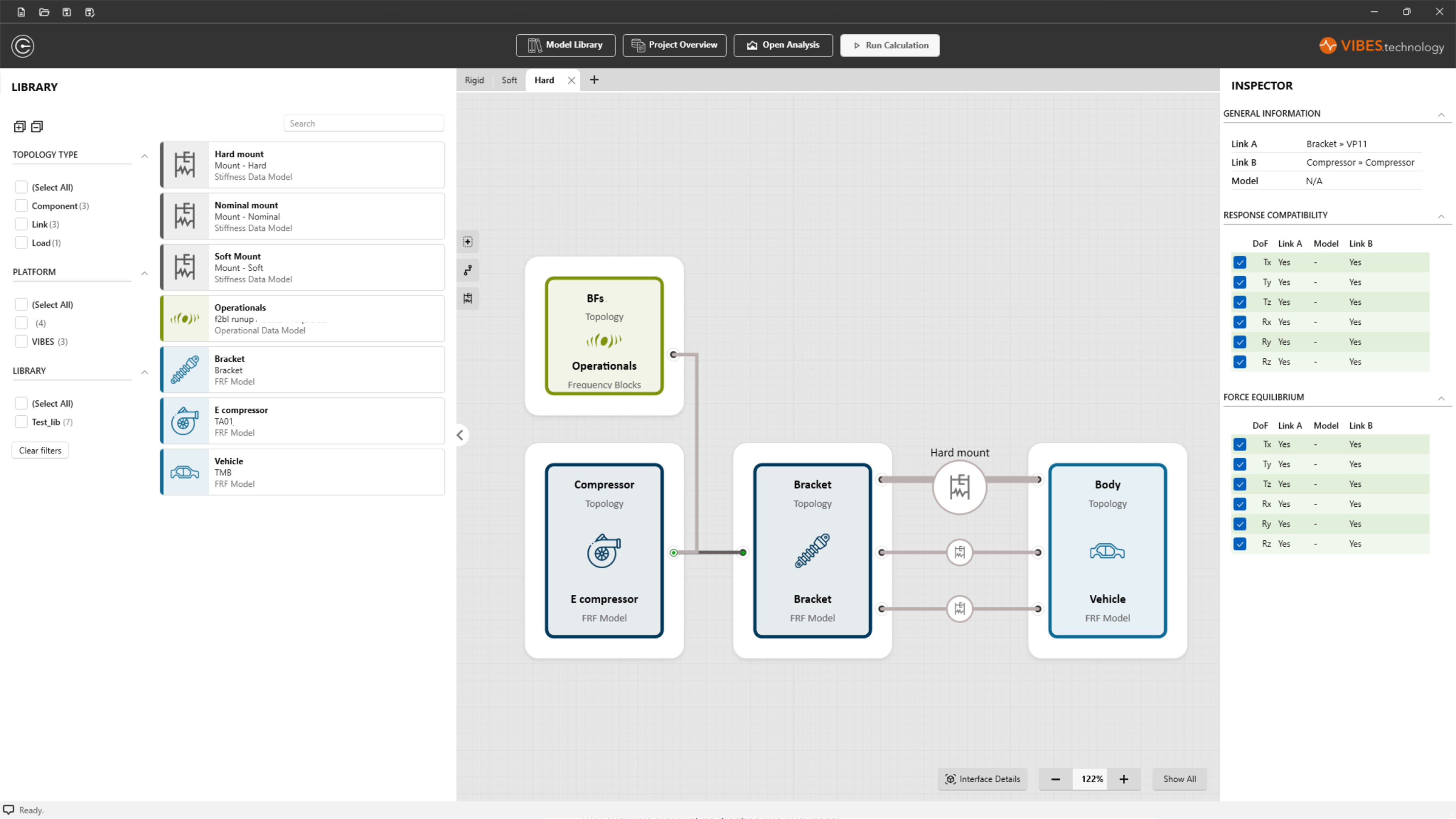The width and height of the screenshot is (1456, 819).
Task: Click the 122% zoom value field
Action: point(1091,779)
